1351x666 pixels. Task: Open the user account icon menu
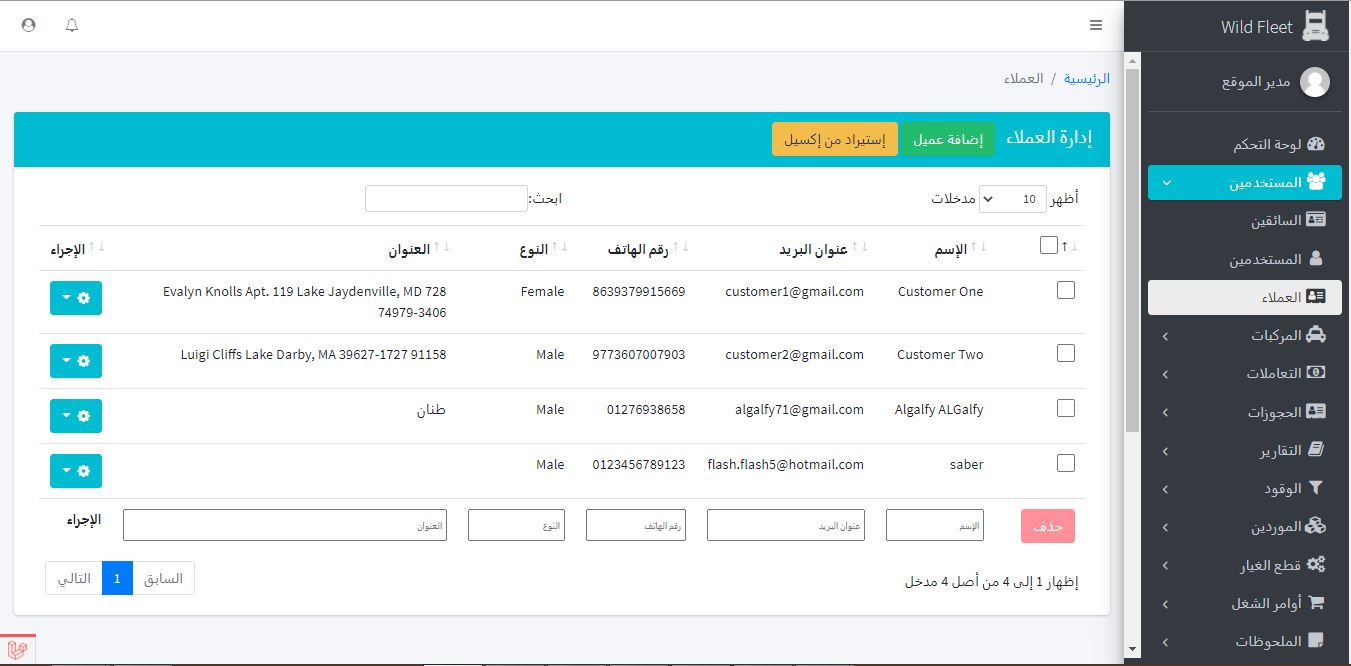[x=28, y=25]
